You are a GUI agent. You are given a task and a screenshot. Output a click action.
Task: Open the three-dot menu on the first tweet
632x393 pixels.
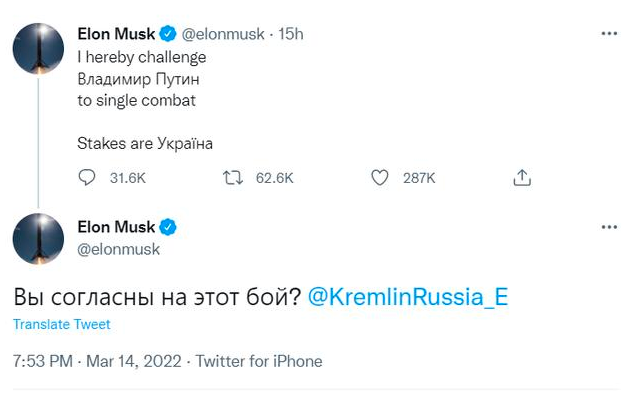609,34
